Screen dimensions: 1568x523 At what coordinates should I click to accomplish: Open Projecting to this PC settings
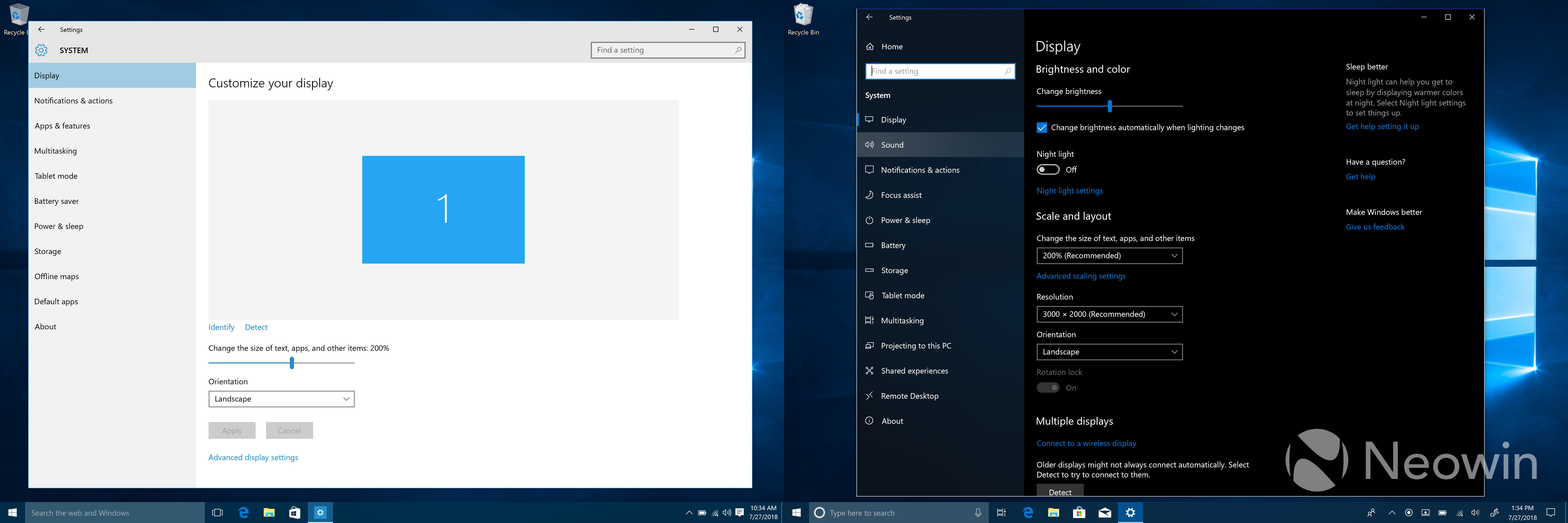pos(915,346)
